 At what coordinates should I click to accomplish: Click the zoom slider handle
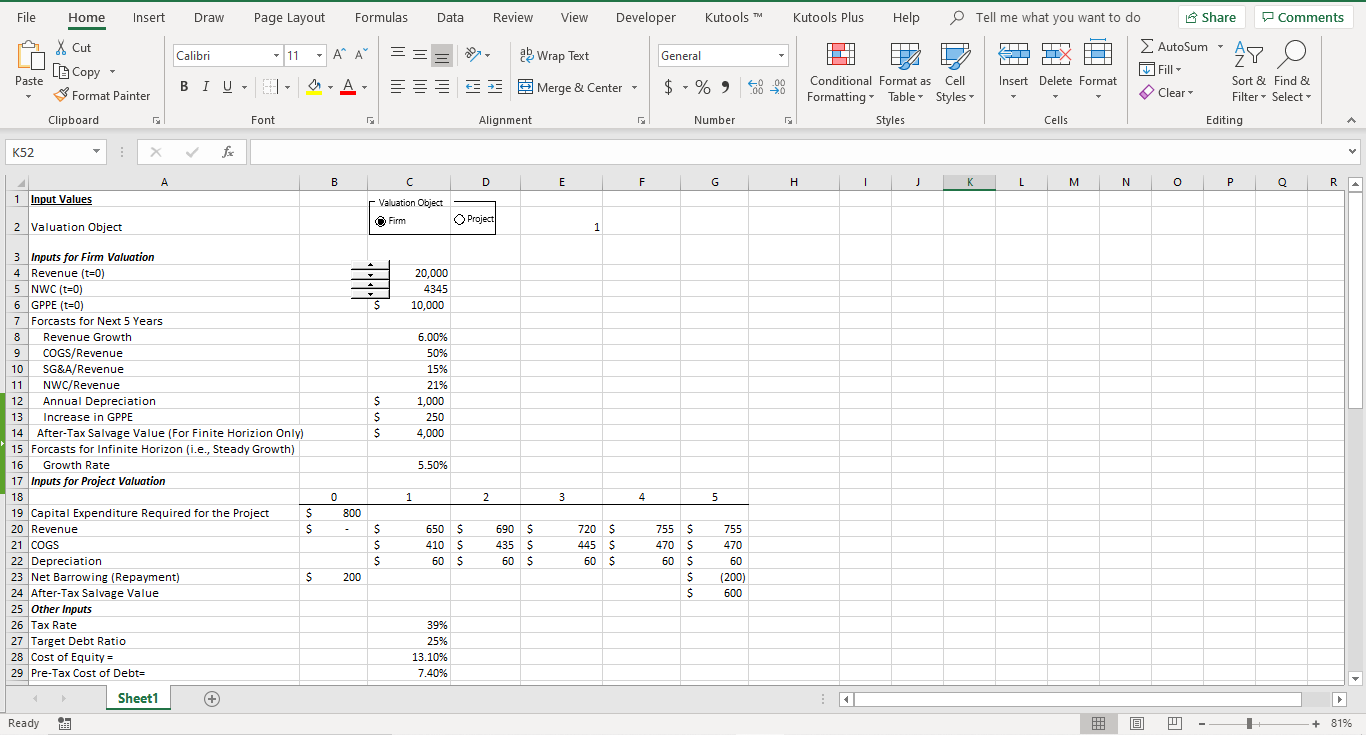coord(1250,723)
